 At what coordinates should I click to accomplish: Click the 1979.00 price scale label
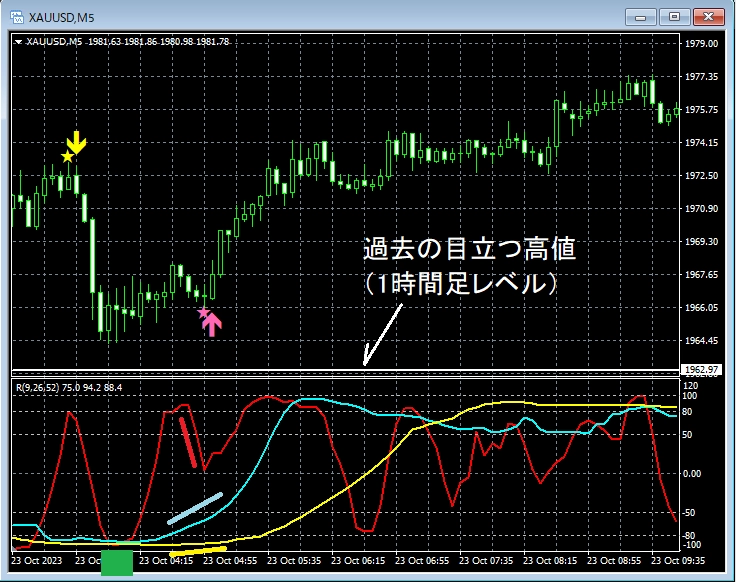tap(701, 44)
